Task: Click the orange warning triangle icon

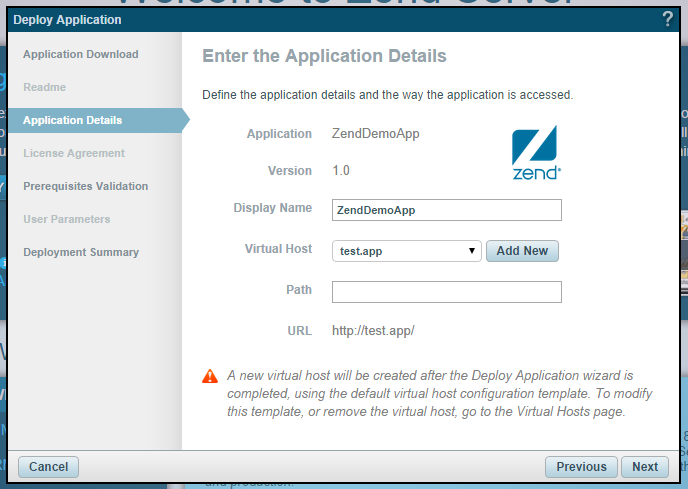Action: [210, 376]
